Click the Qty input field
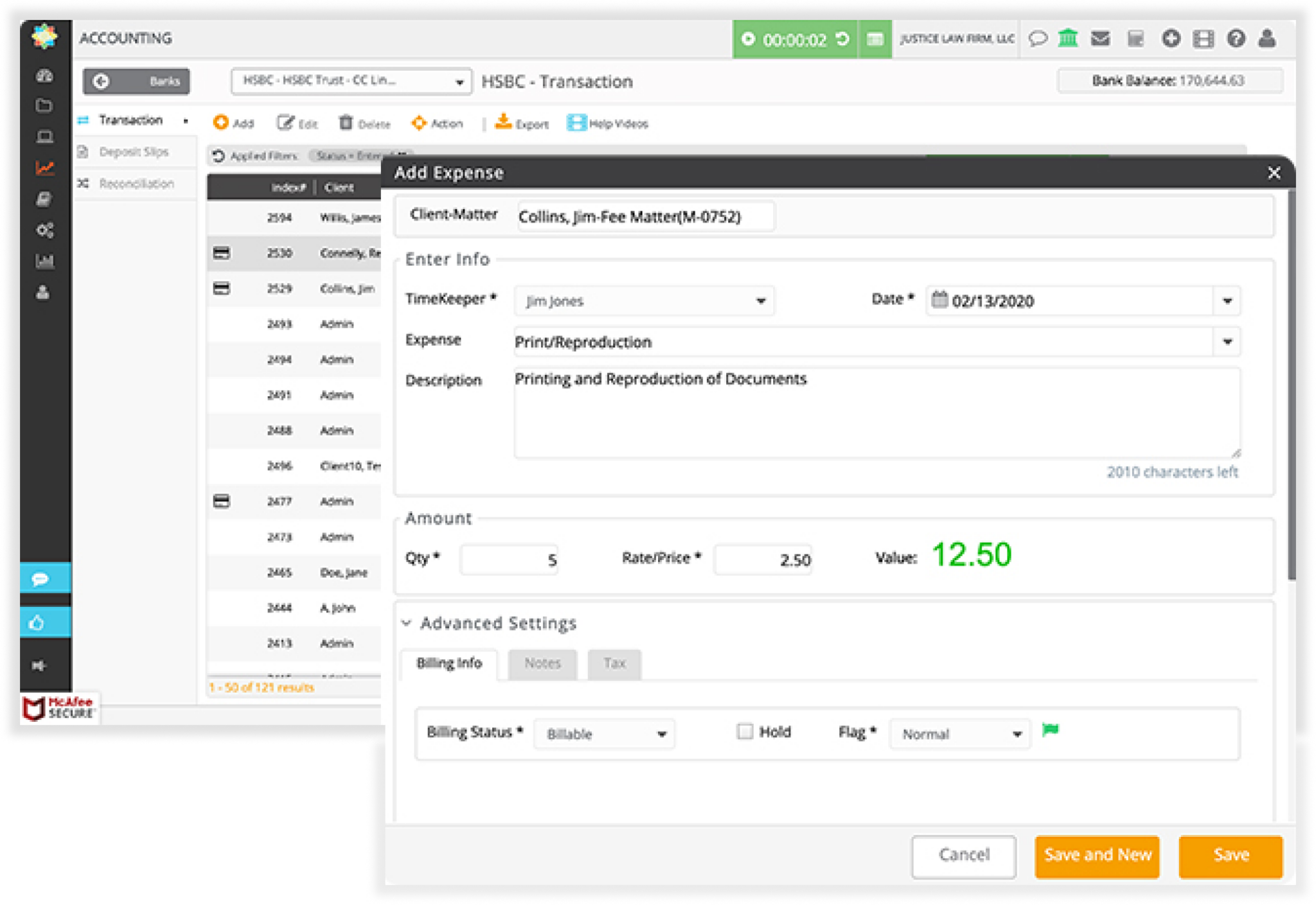Image resolution: width=1316 pixels, height=905 pixels. [509, 560]
